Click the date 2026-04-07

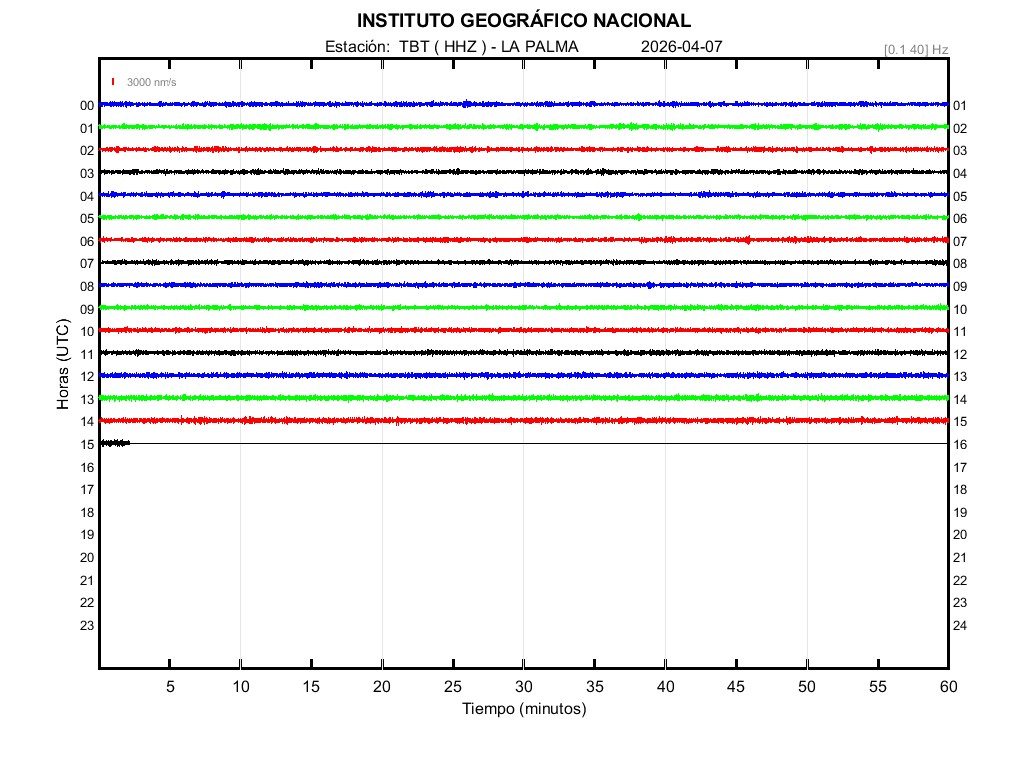click(681, 47)
